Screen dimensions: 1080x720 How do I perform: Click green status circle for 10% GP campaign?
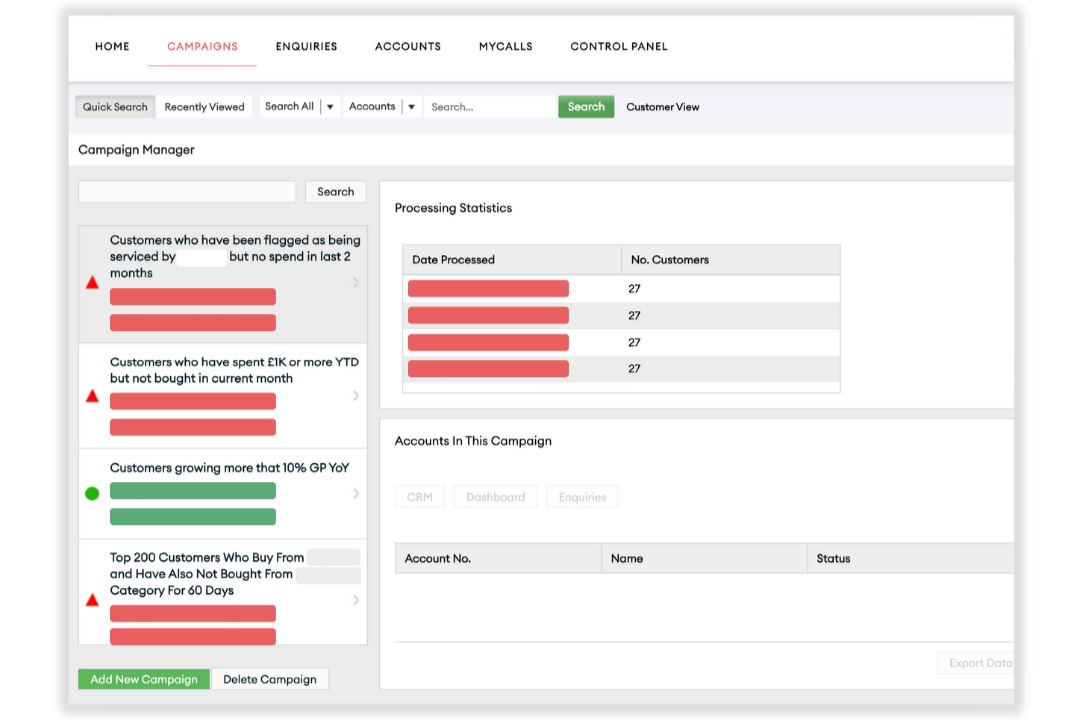(x=92, y=493)
